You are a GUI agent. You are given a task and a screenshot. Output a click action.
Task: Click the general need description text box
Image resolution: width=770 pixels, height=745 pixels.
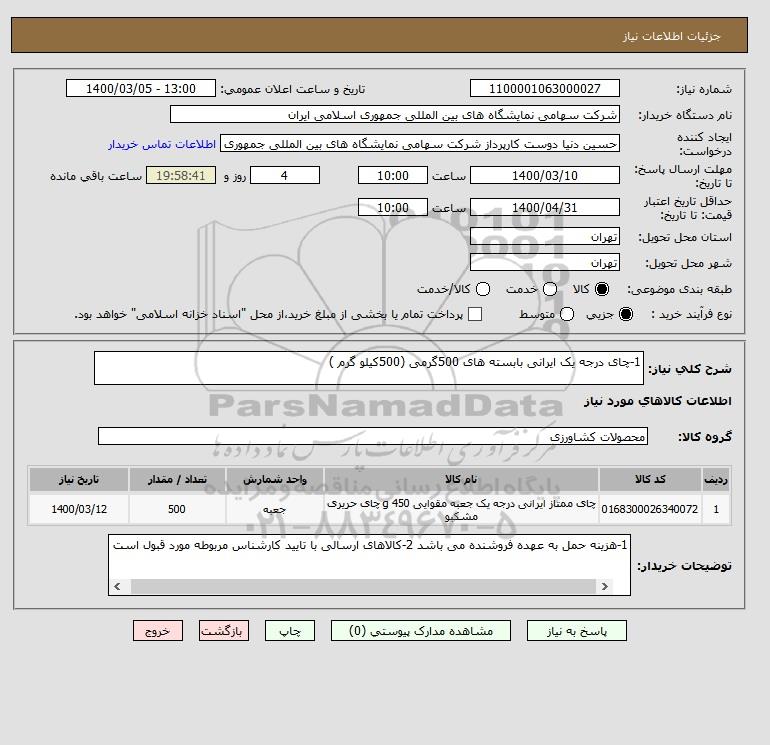click(x=369, y=368)
